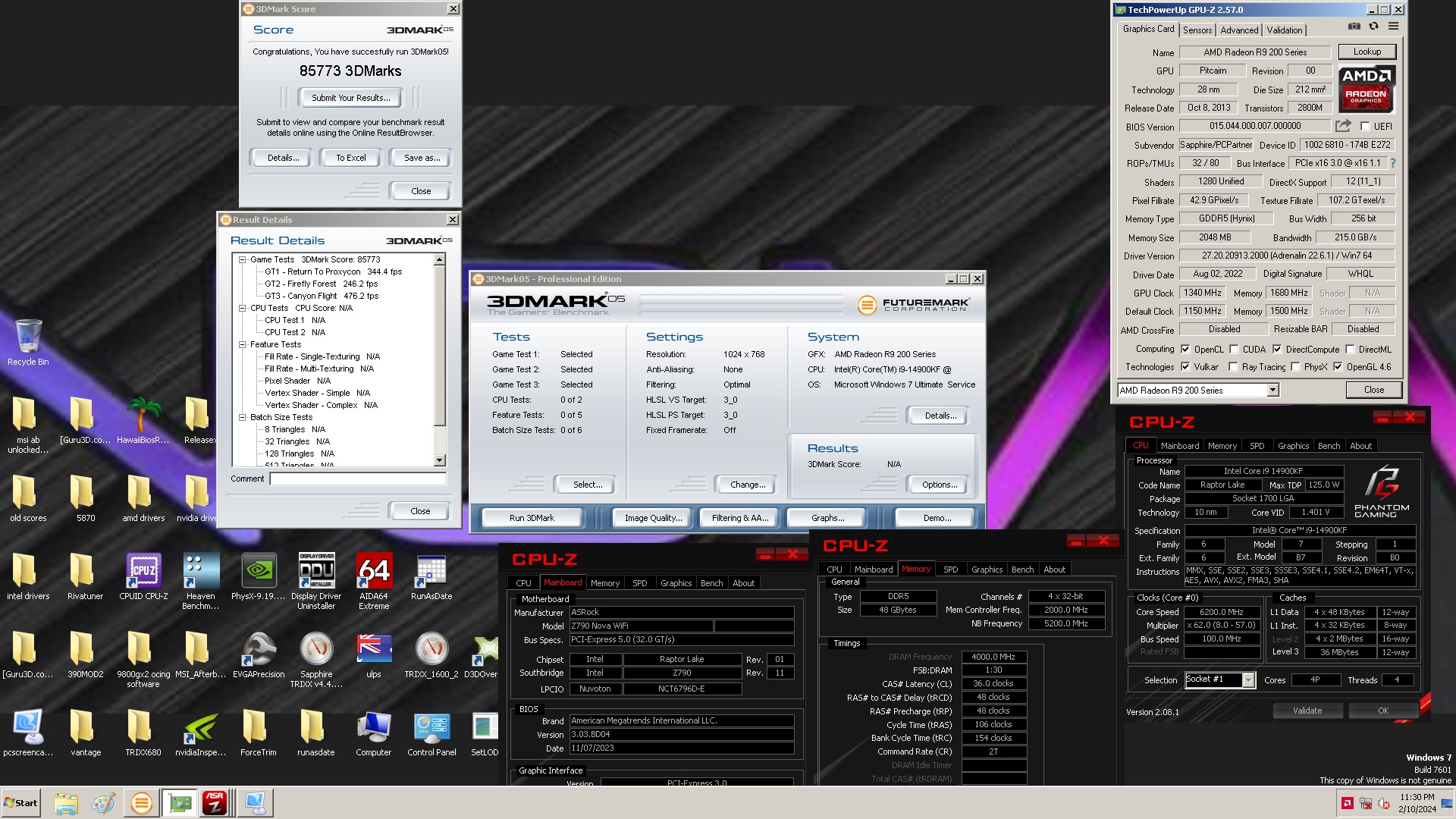
Task: Select GT2 - Firefly Forest result row
Action: coord(321,284)
